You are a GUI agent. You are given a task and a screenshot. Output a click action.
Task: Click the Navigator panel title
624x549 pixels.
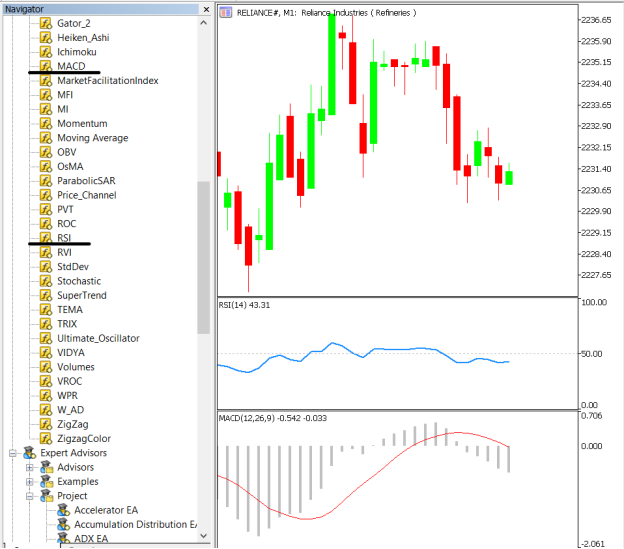tap(24, 9)
